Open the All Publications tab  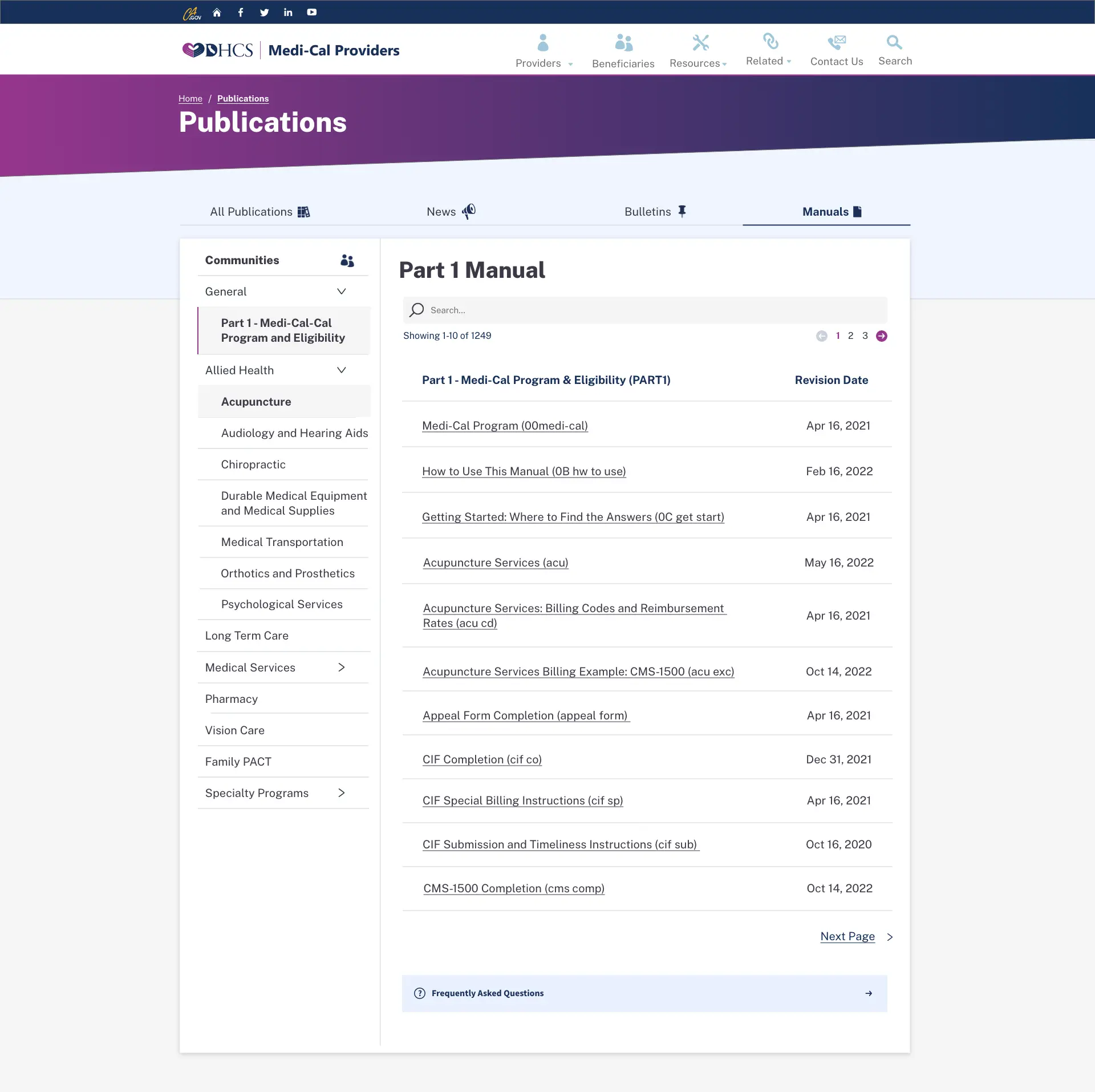(x=259, y=211)
